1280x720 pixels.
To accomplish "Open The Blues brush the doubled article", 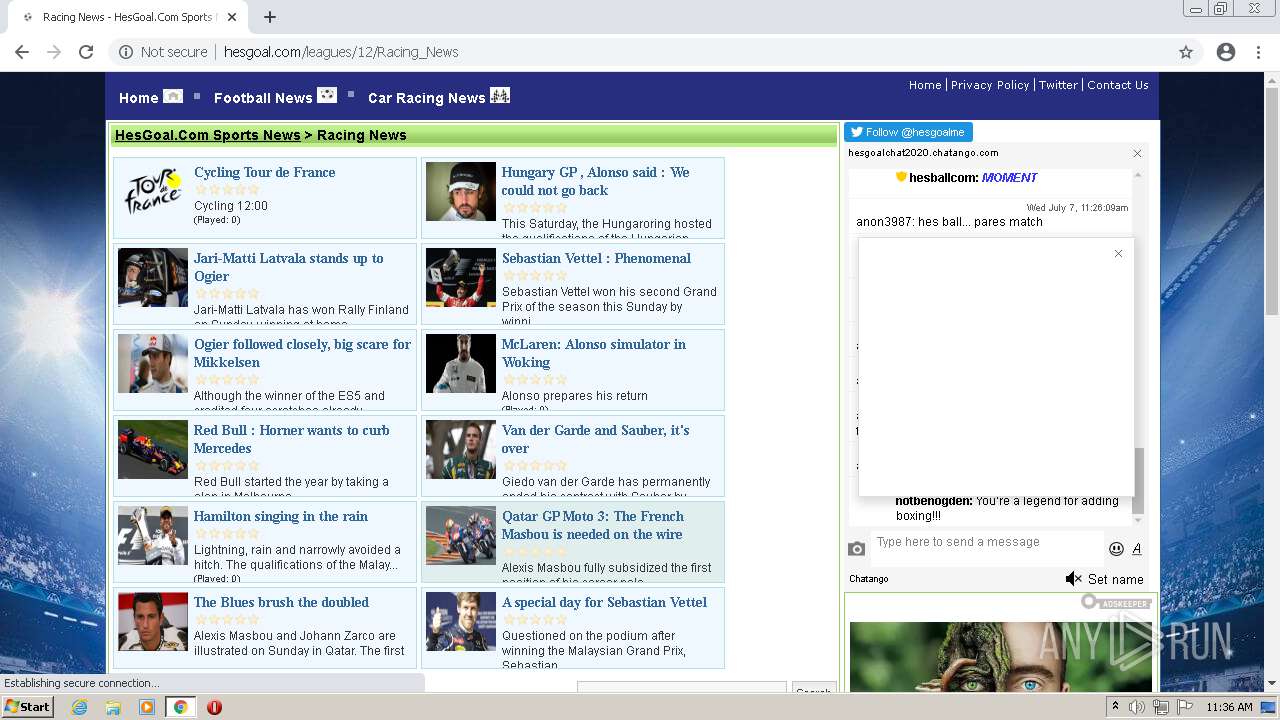I will click(281, 602).
